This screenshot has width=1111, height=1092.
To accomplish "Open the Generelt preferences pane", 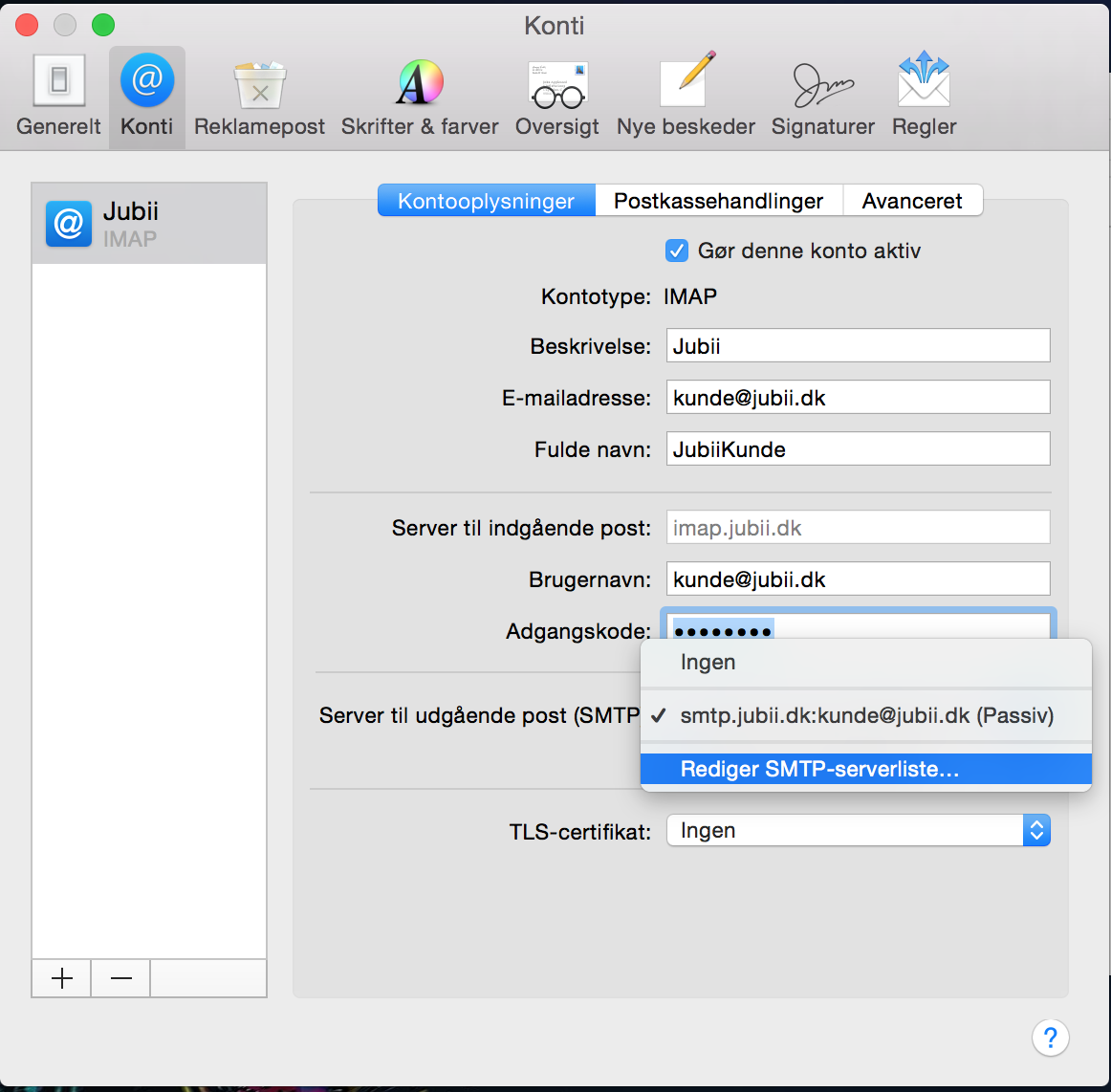I will pos(59,96).
